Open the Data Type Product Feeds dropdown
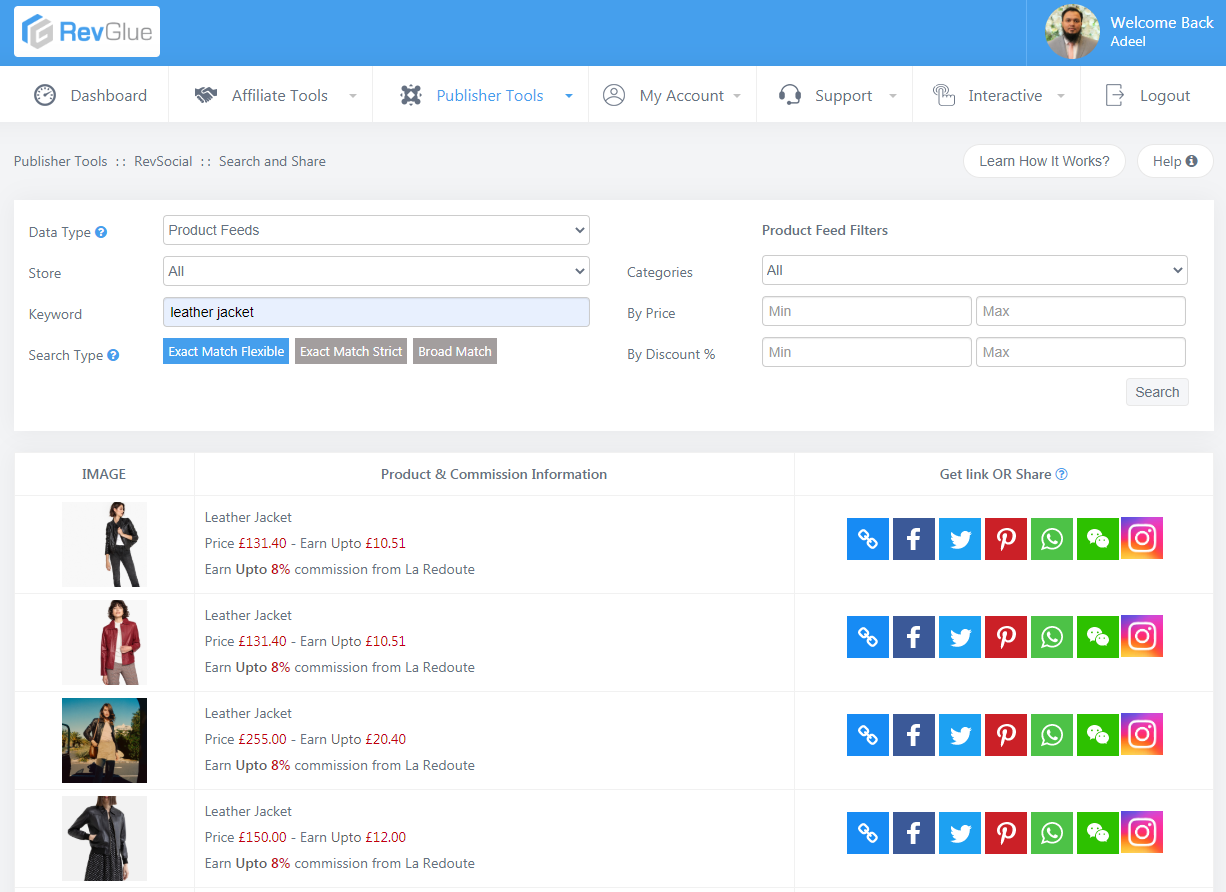1226x892 pixels. click(x=376, y=230)
